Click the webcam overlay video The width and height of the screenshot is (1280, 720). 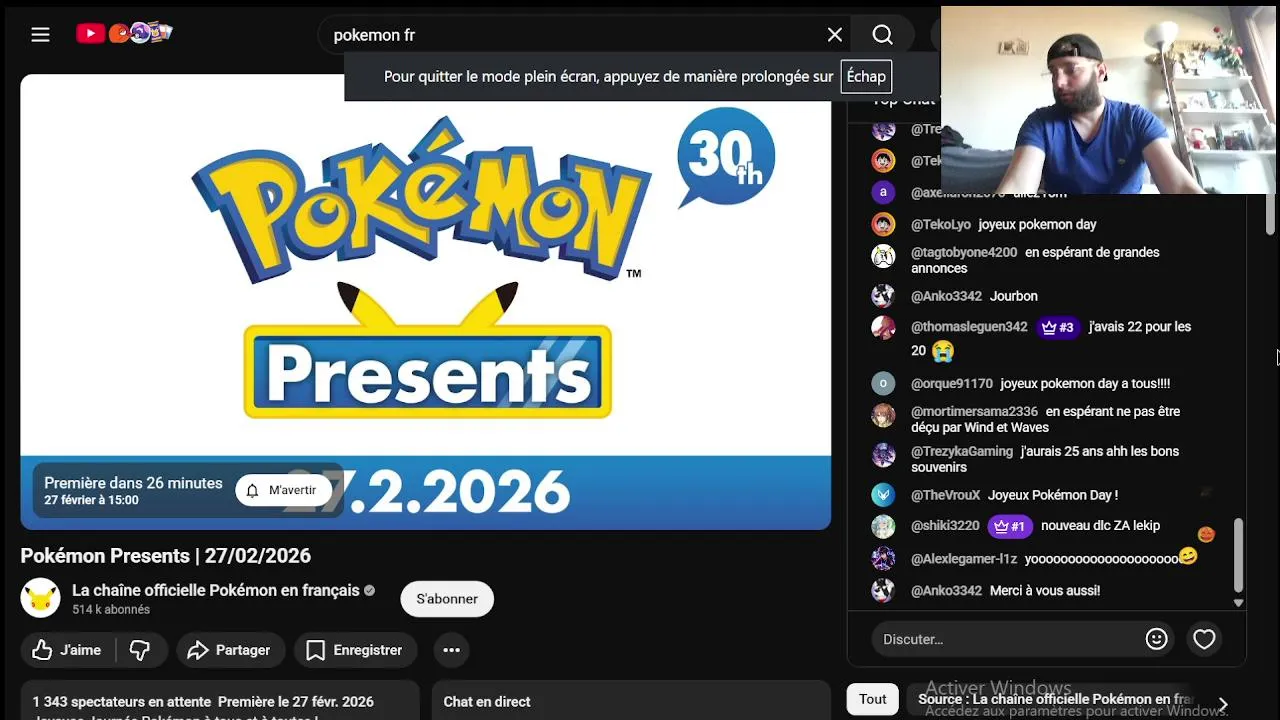pos(1108,99)
